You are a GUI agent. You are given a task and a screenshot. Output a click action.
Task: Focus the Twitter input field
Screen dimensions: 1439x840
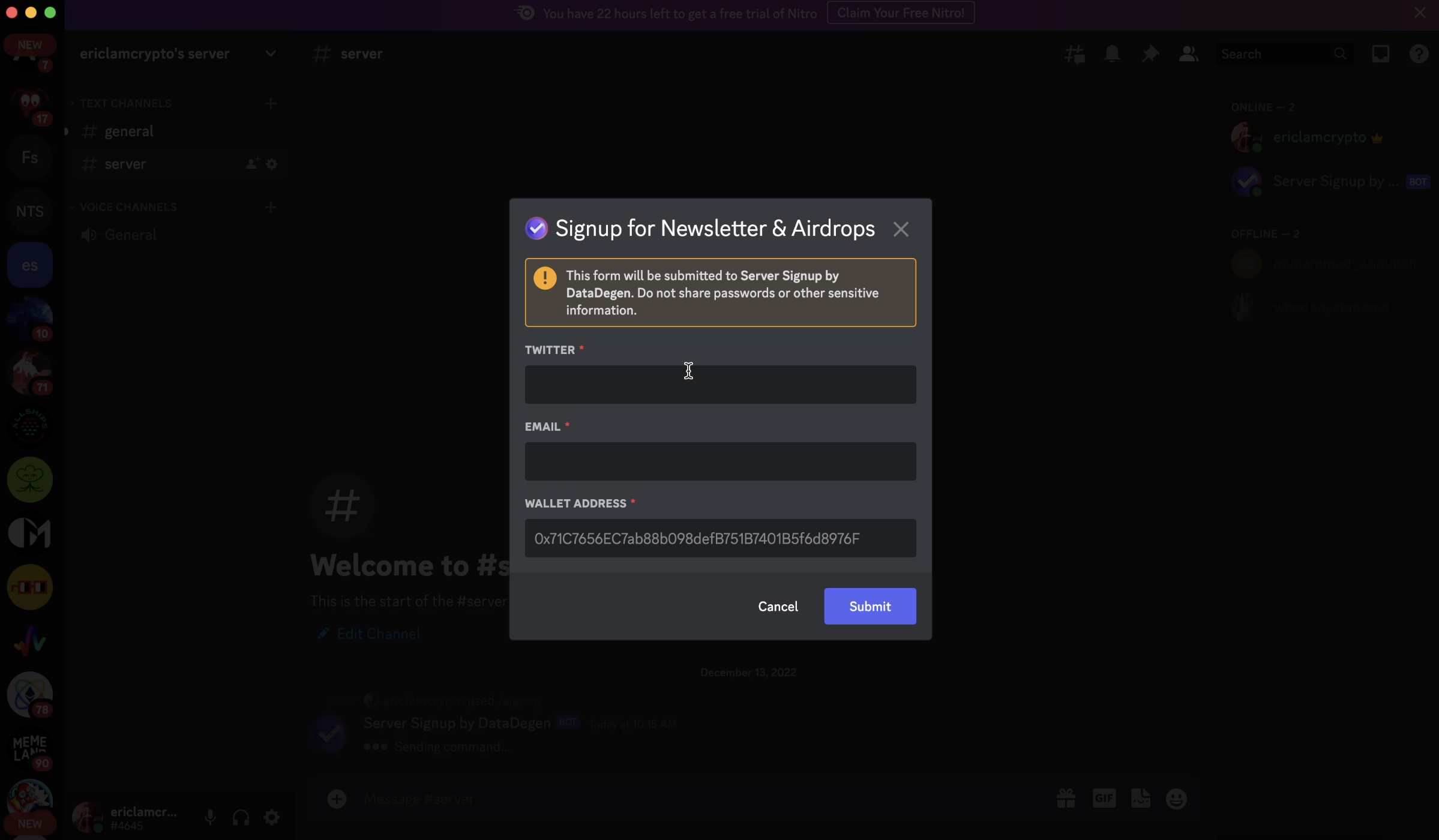tap(720, 385)
